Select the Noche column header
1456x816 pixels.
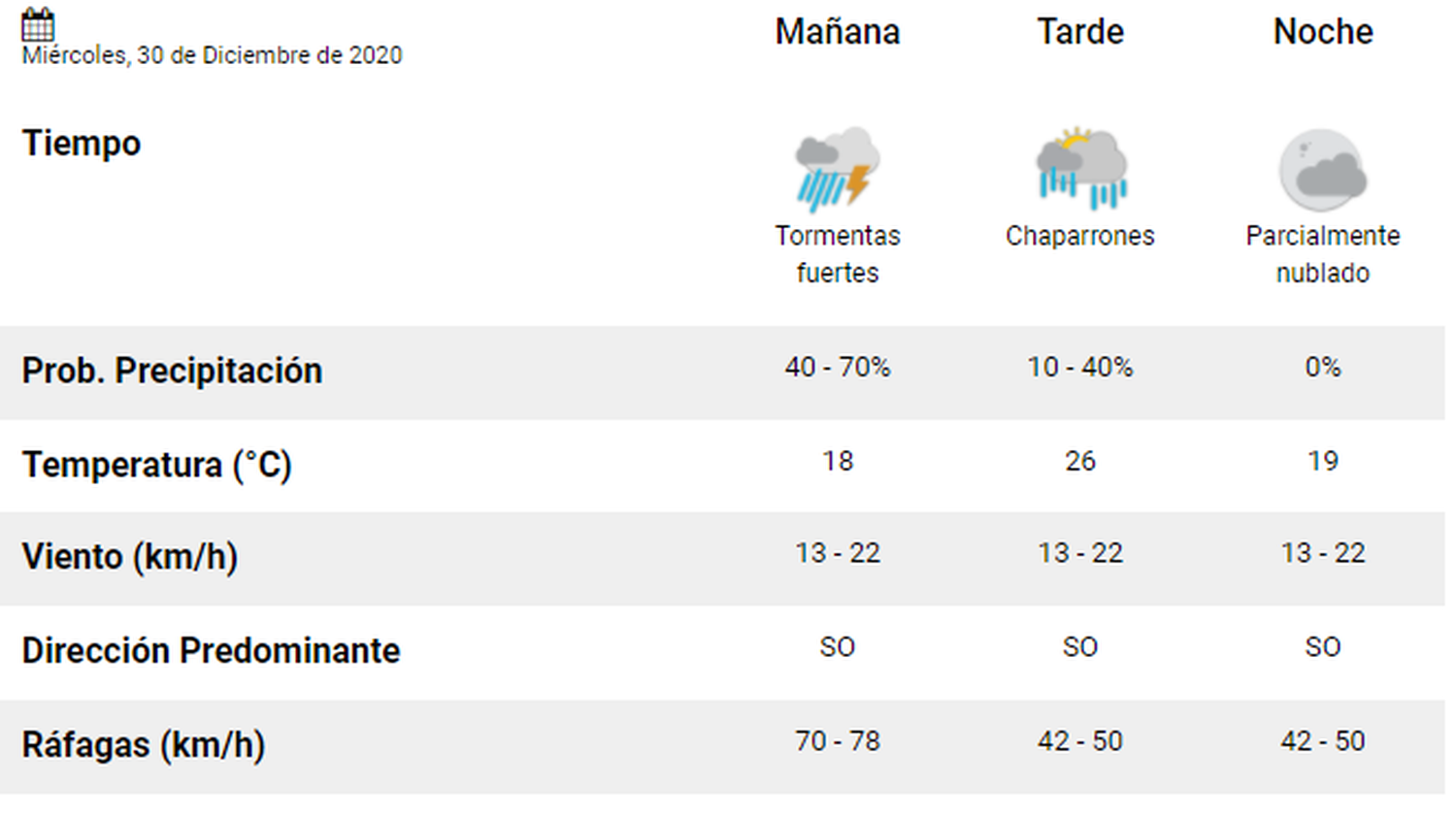tap(1323, 32)
